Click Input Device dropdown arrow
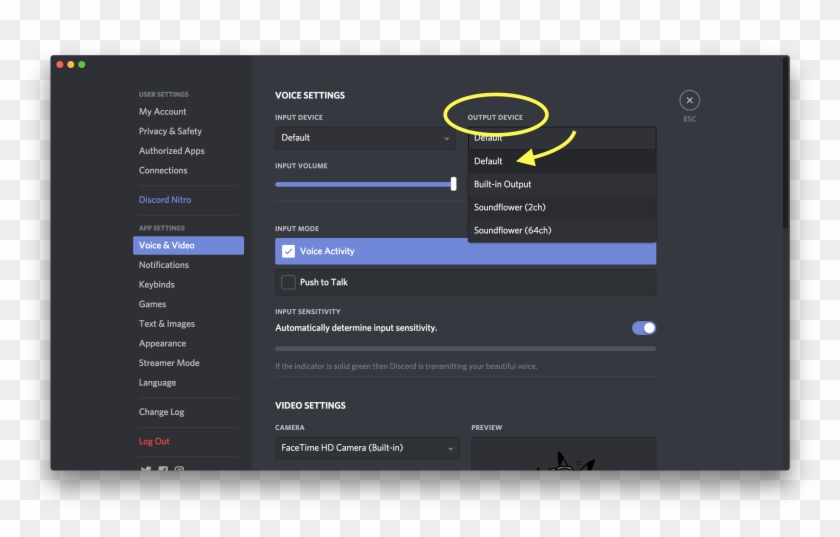This screenshot has width=840, height=537. [x=446, y=139]
